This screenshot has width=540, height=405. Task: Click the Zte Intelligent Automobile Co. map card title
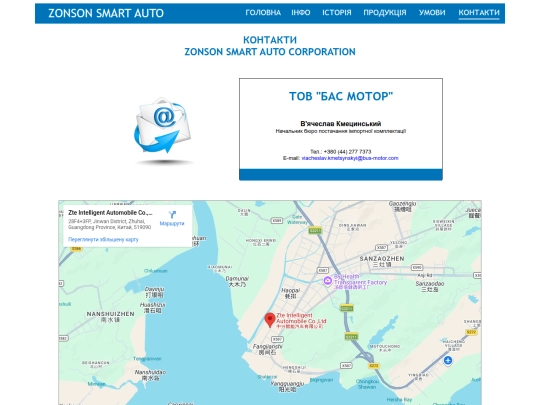point(110,212)
